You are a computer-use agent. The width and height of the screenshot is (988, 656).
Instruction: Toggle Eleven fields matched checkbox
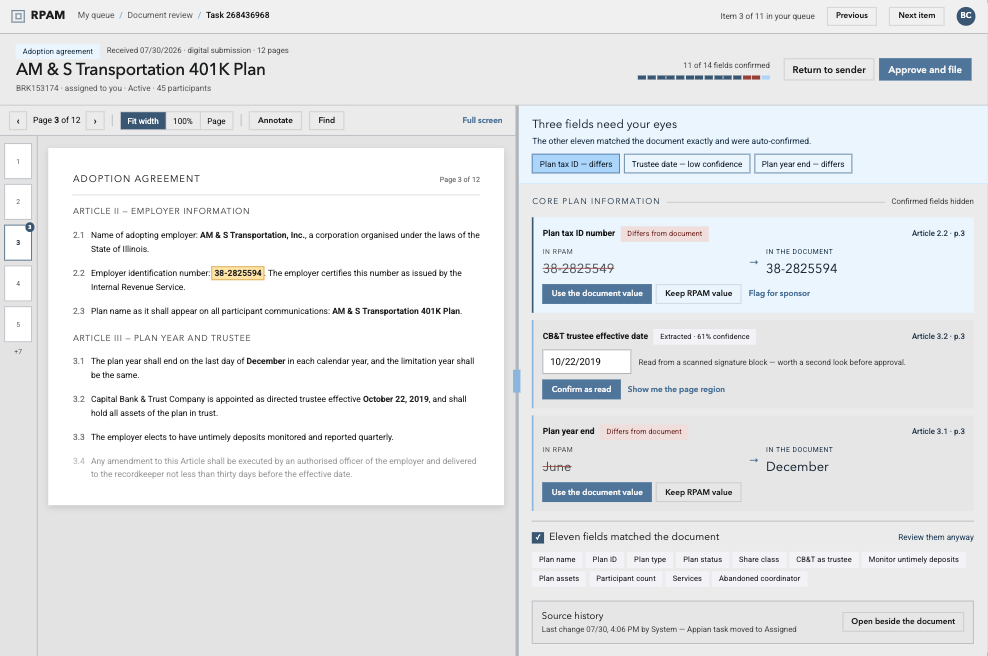coord(538,537)
